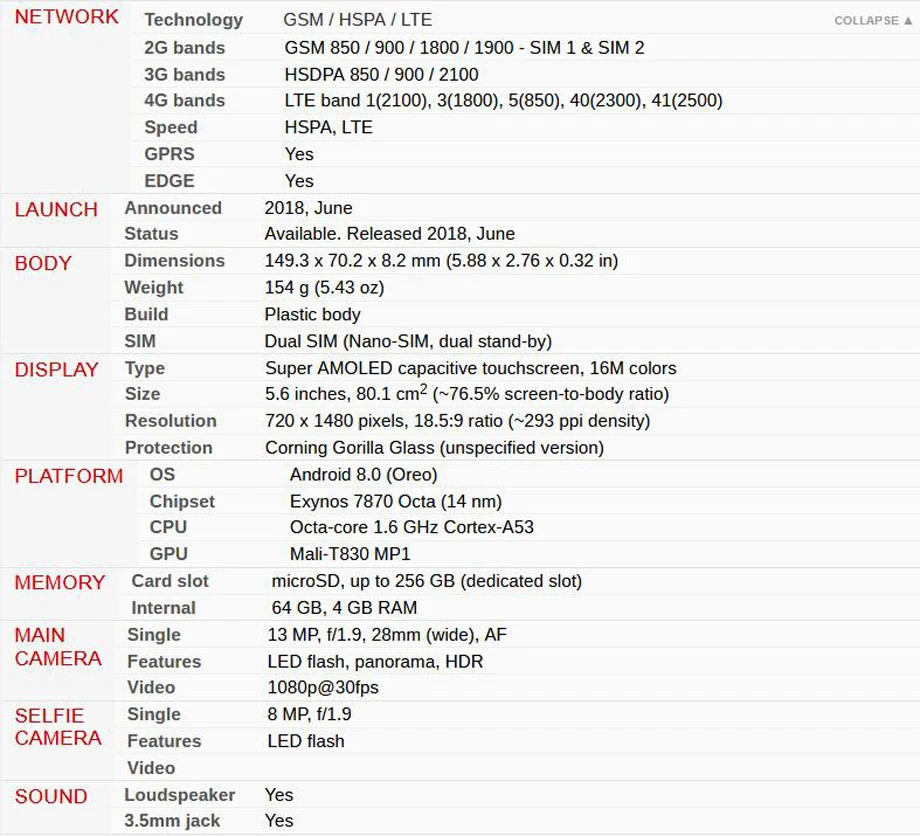Click the Technology label

(x=194, y=20)
